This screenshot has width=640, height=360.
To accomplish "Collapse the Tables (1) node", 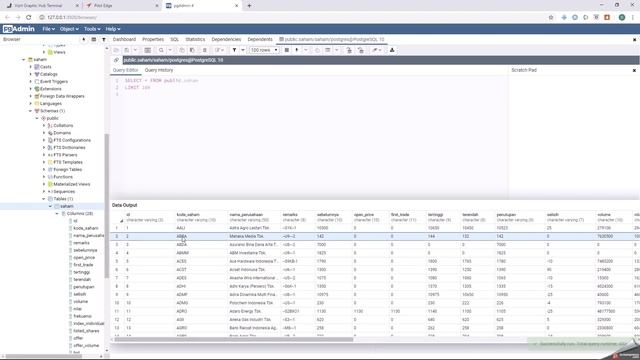I will pyautogui.click(x=44, y=199).
